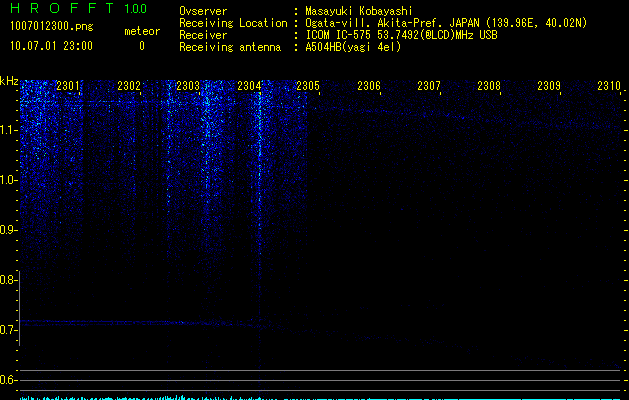Click the meteor count value 0
The height and width of the screenshot is (400, 629).
pyautogui.click(x=142, y=46)
